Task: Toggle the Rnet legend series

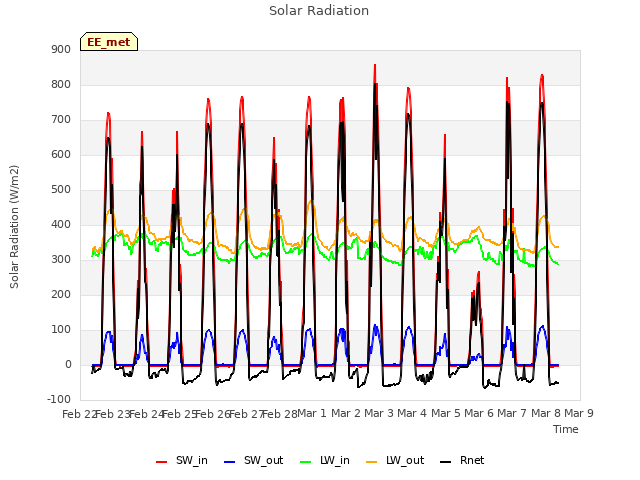Action: point(462,460)
